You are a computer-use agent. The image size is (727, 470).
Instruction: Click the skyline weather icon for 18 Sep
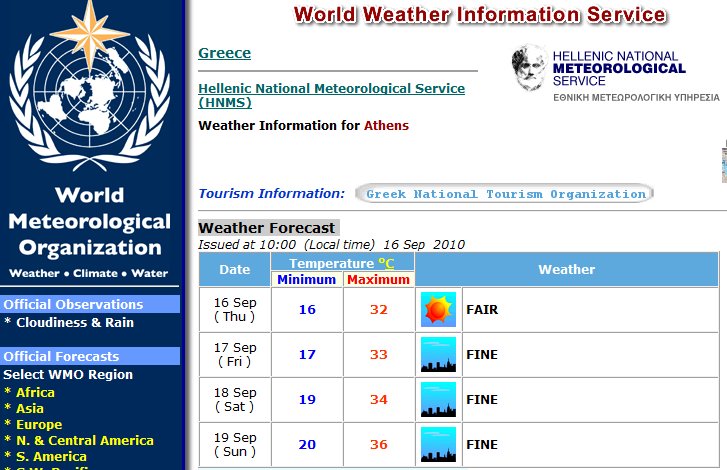(438, 400)
